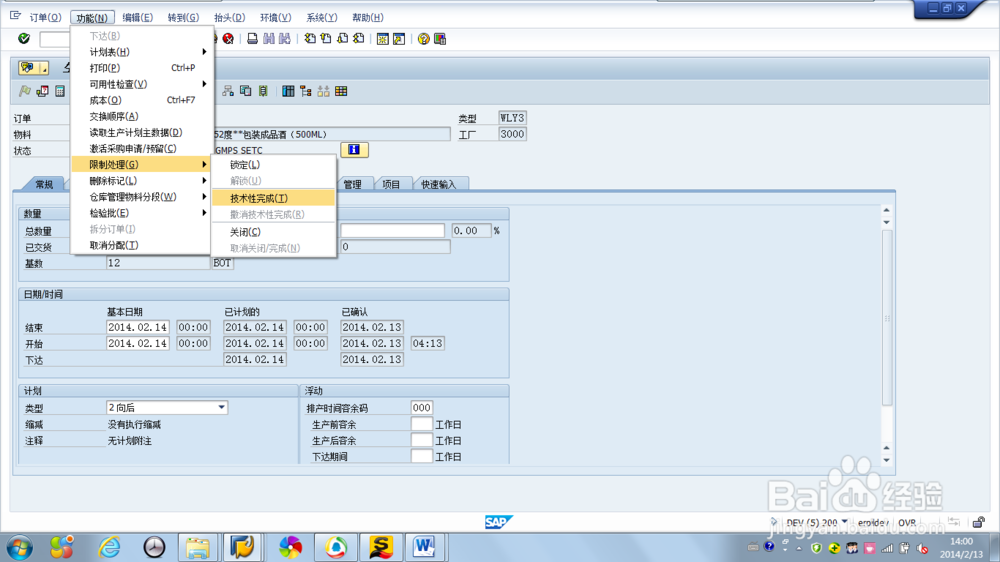
Task: Click the flag release icon in application toolbar
Action: [x=25, y=91]
